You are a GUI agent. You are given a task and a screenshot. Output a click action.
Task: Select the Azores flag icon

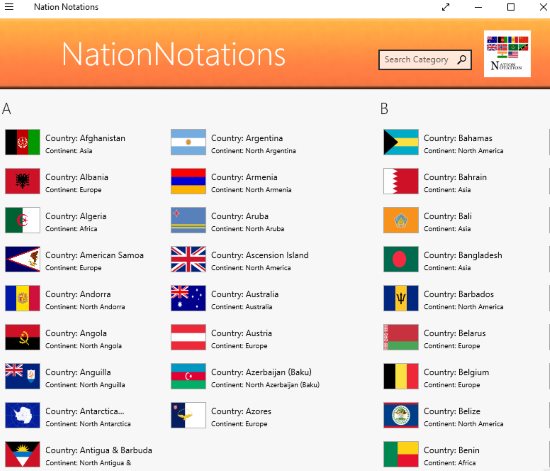point(188,415)
